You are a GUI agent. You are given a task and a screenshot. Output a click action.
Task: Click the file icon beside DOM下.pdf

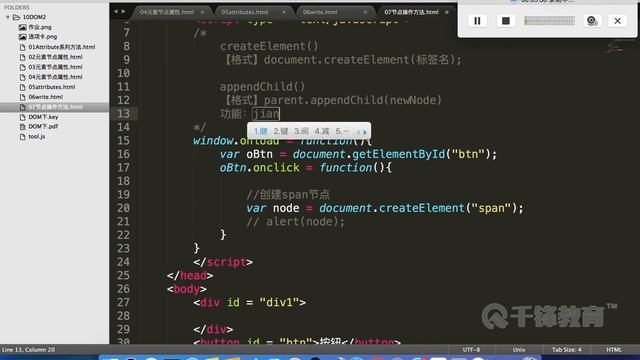click(22, 127)
